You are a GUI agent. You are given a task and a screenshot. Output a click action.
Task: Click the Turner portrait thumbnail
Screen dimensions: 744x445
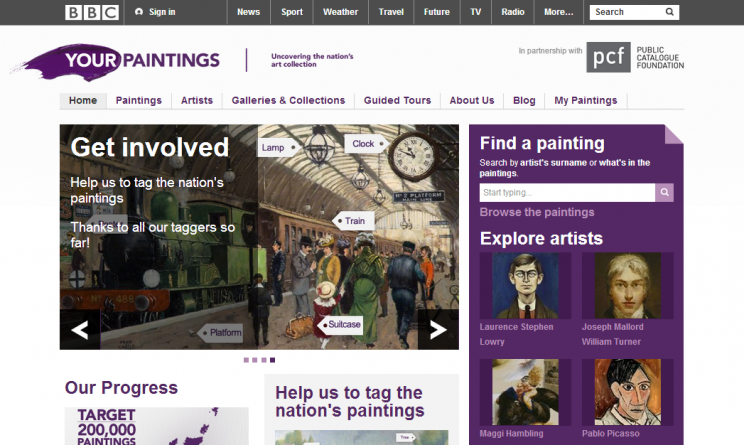628,286
